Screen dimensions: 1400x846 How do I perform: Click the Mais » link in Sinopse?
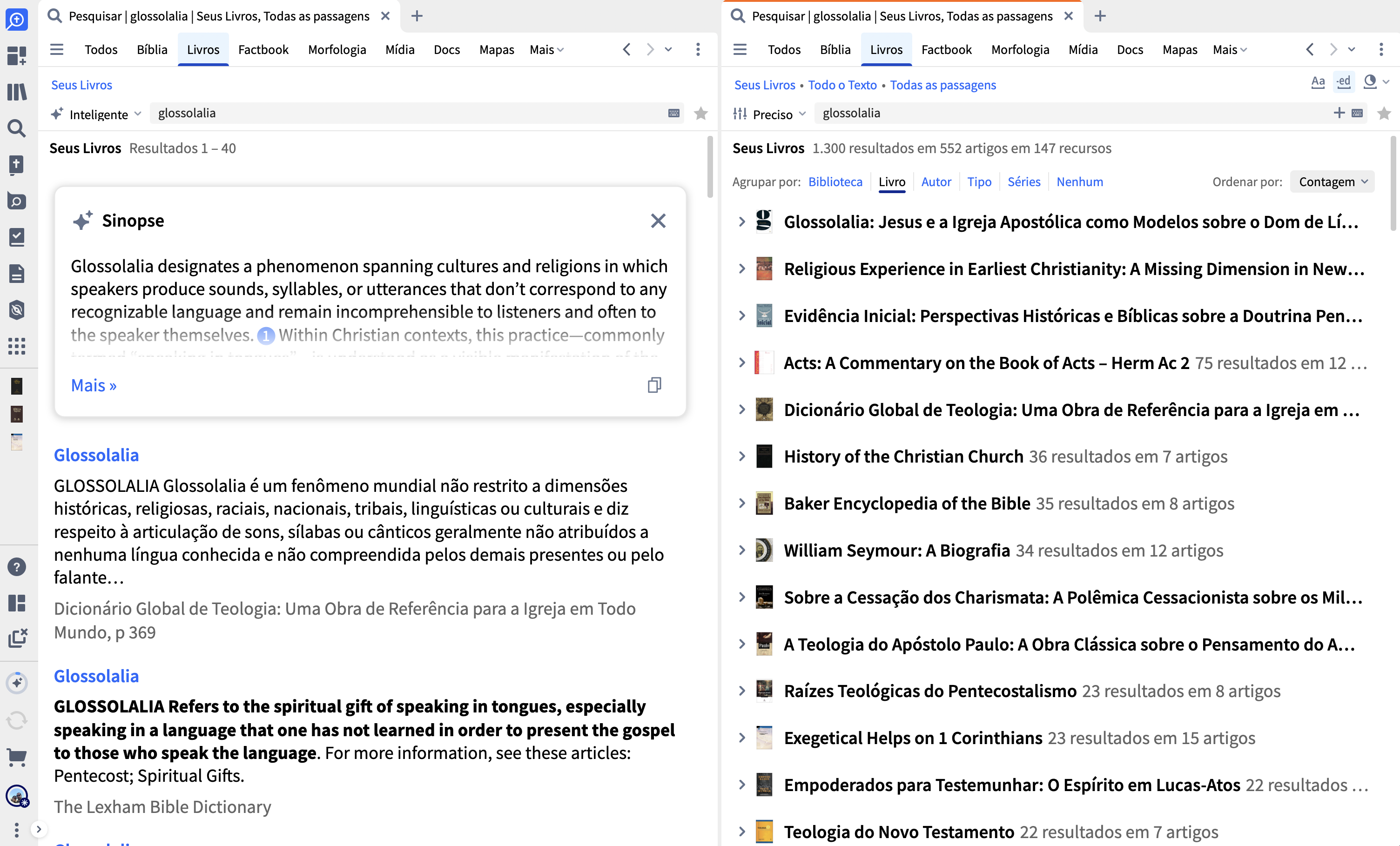[94, 385]
